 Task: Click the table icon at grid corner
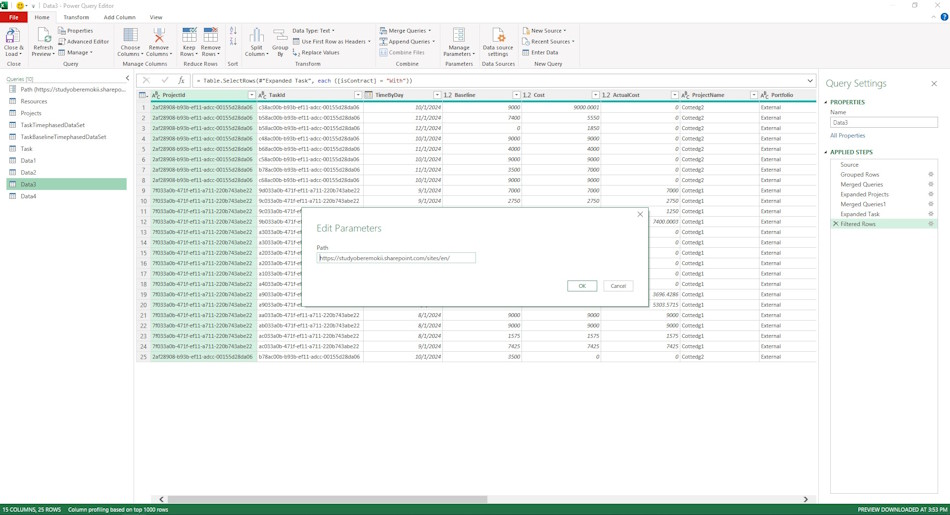[142, 95]
